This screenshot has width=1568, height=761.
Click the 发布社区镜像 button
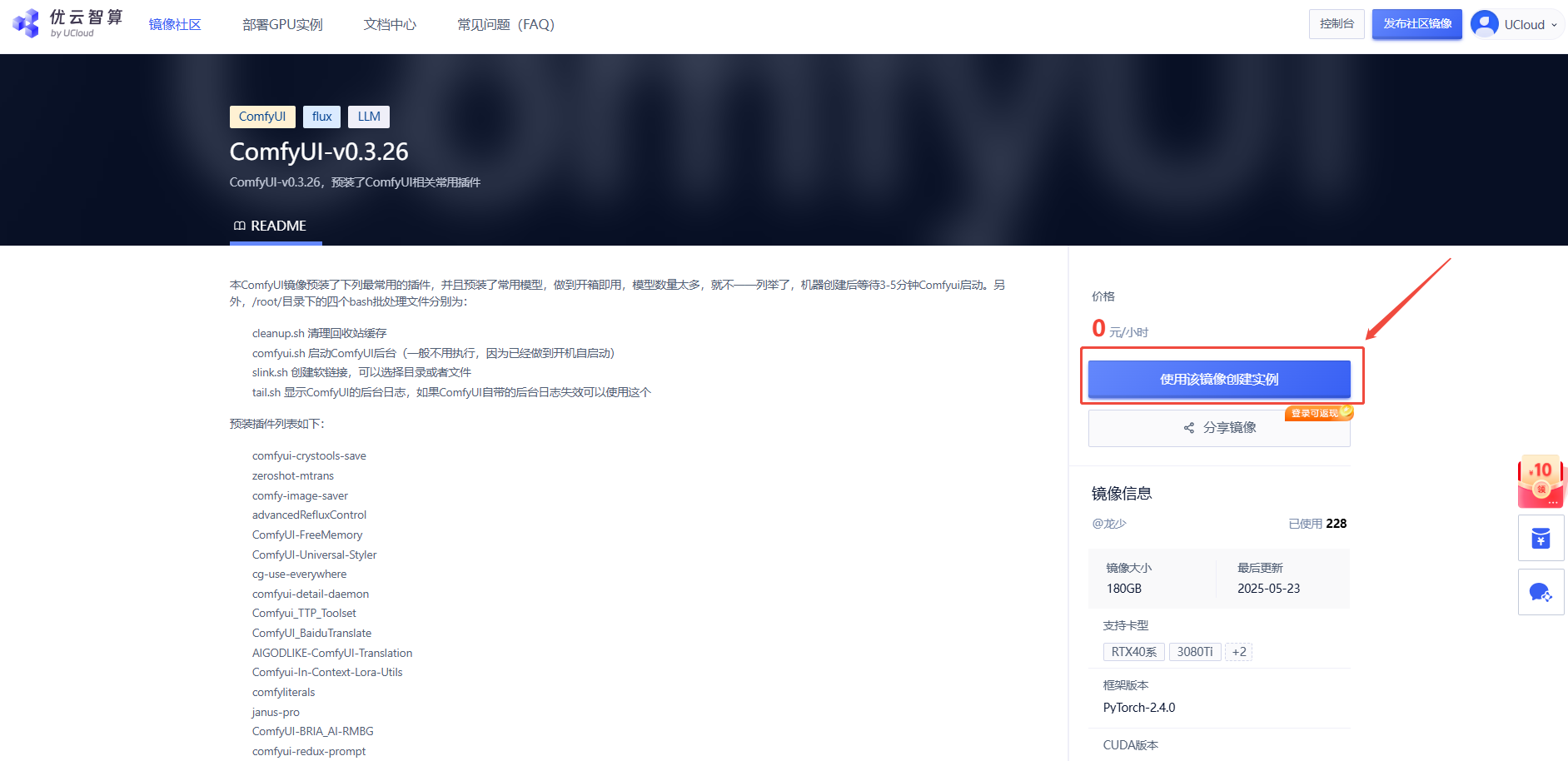(1417, 24)
